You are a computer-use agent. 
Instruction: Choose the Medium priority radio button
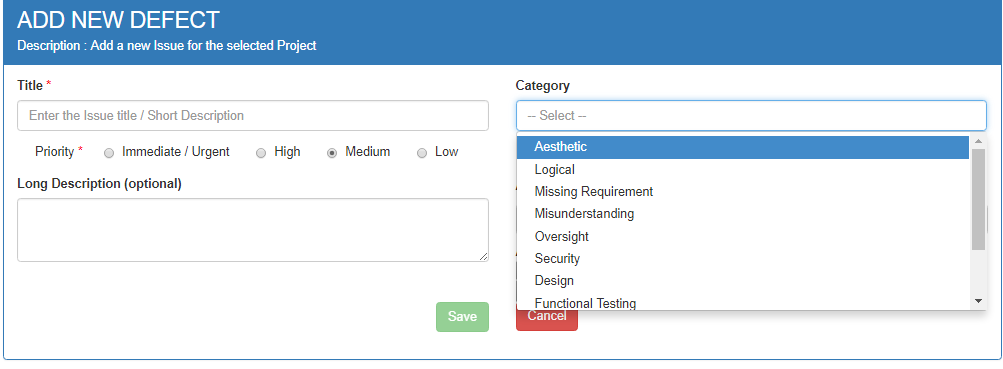332,153
